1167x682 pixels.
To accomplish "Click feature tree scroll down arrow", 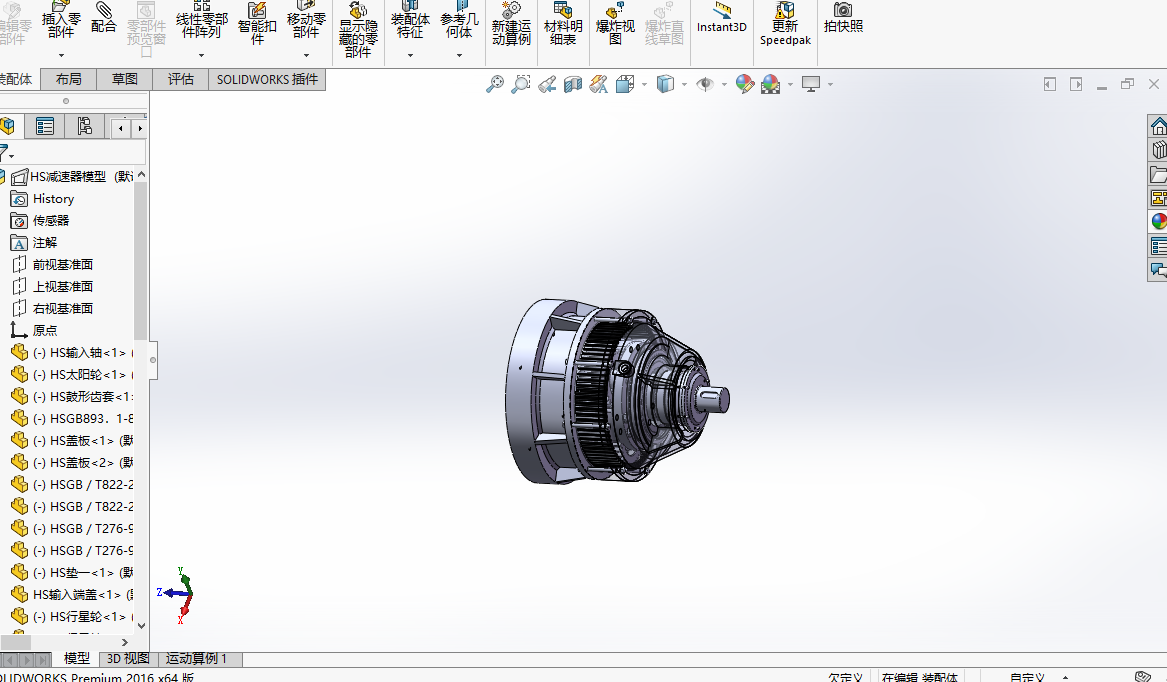I will [141, 626].
